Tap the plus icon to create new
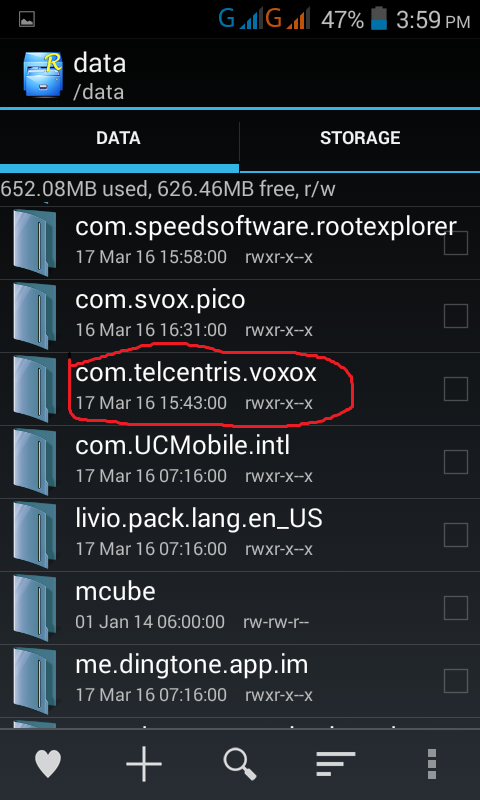The height and width of the screenshot is (800, 480). point(144,764)
